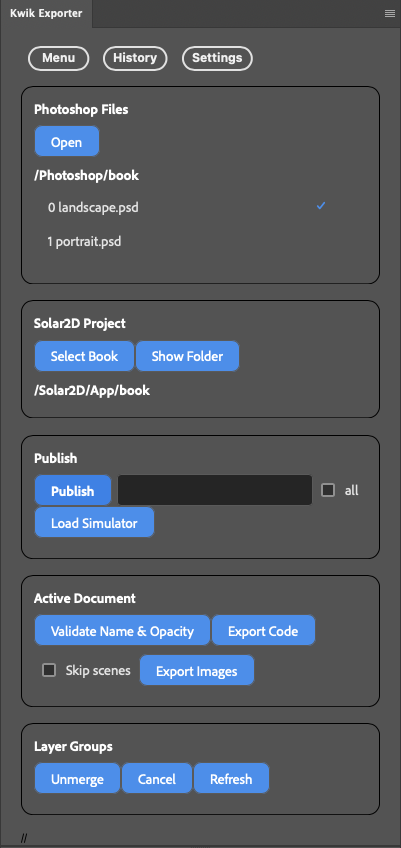Click the Load Simulator button
This screenshot has height=848, width=401.
pos(94,523)
